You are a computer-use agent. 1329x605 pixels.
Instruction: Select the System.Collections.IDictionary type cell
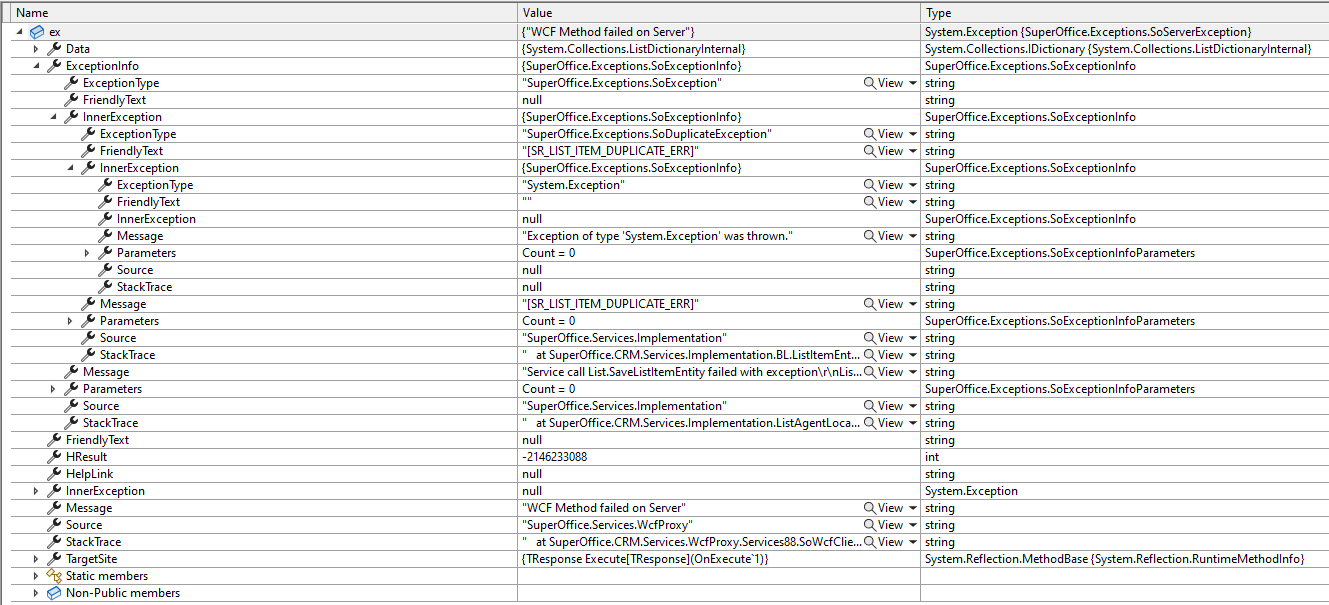[1118, 49]
